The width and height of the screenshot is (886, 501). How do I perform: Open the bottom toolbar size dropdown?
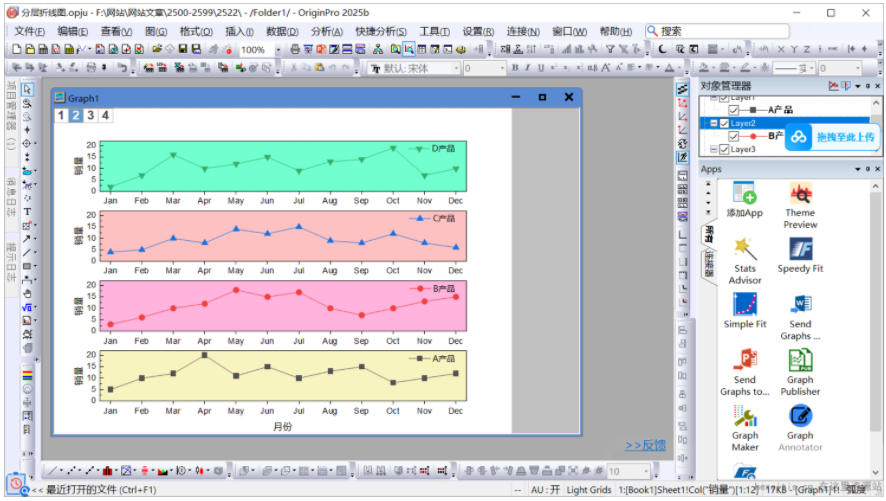coord(645,471)
